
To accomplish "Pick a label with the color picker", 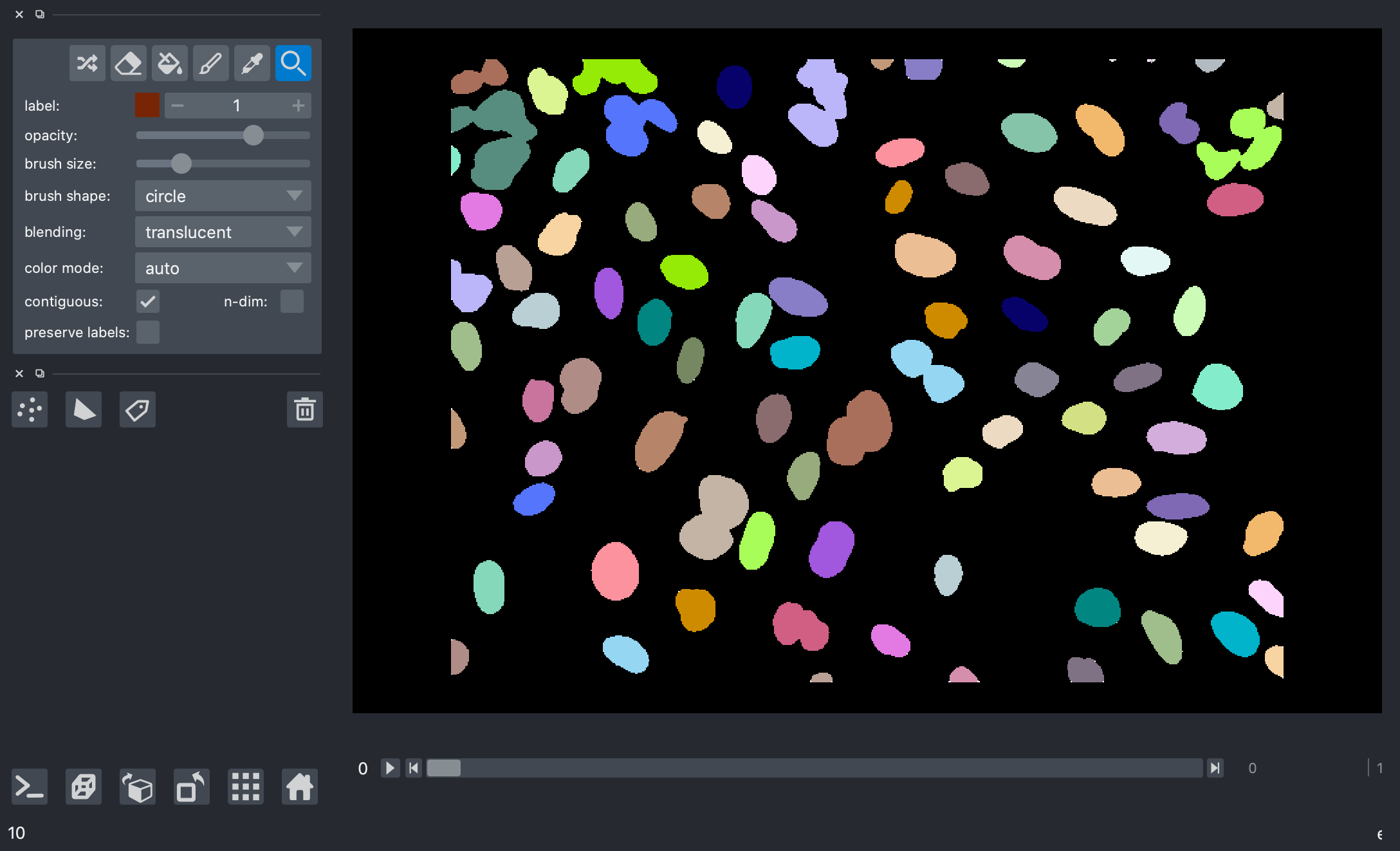I will (252, 62).
